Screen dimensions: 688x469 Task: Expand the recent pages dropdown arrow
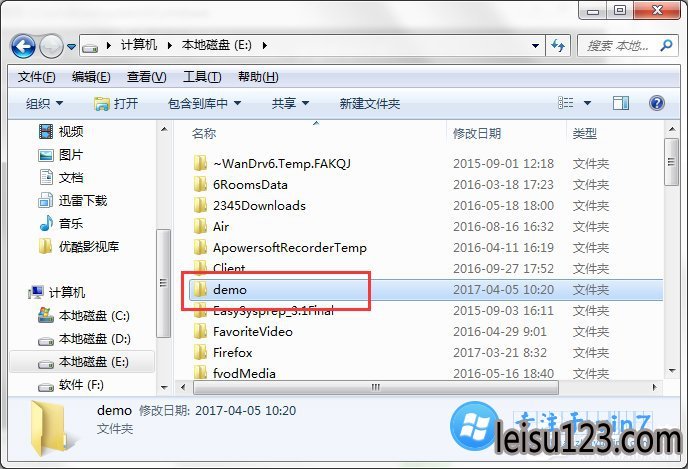coord(72,46)
